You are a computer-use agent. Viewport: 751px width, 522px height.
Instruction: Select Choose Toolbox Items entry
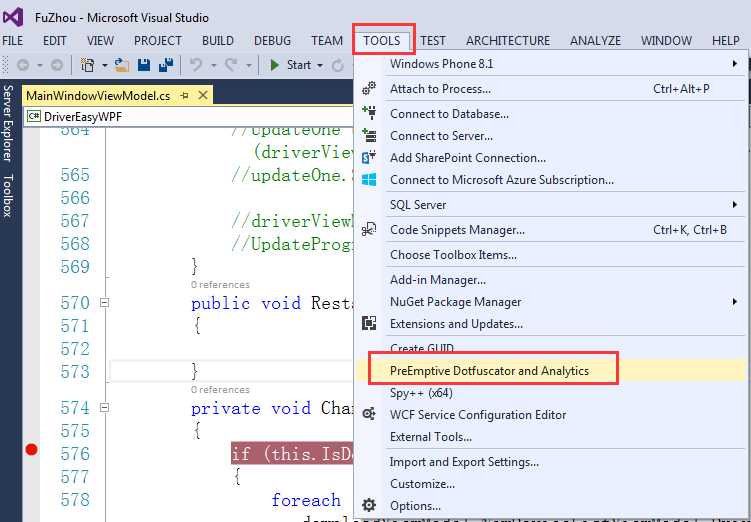click(551, 255)
